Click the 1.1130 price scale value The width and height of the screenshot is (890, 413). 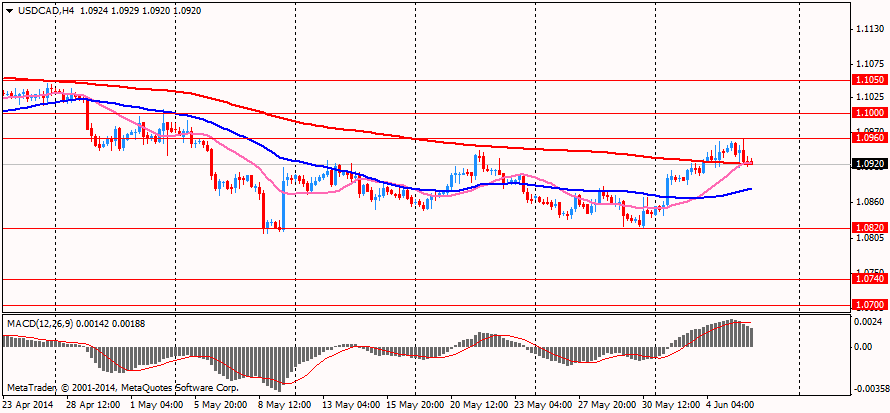(x=871, y=30)
